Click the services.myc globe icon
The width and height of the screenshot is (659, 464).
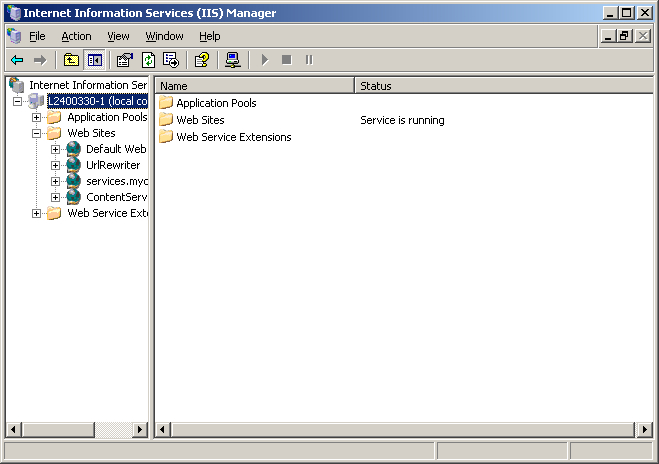tap(74, 181)
